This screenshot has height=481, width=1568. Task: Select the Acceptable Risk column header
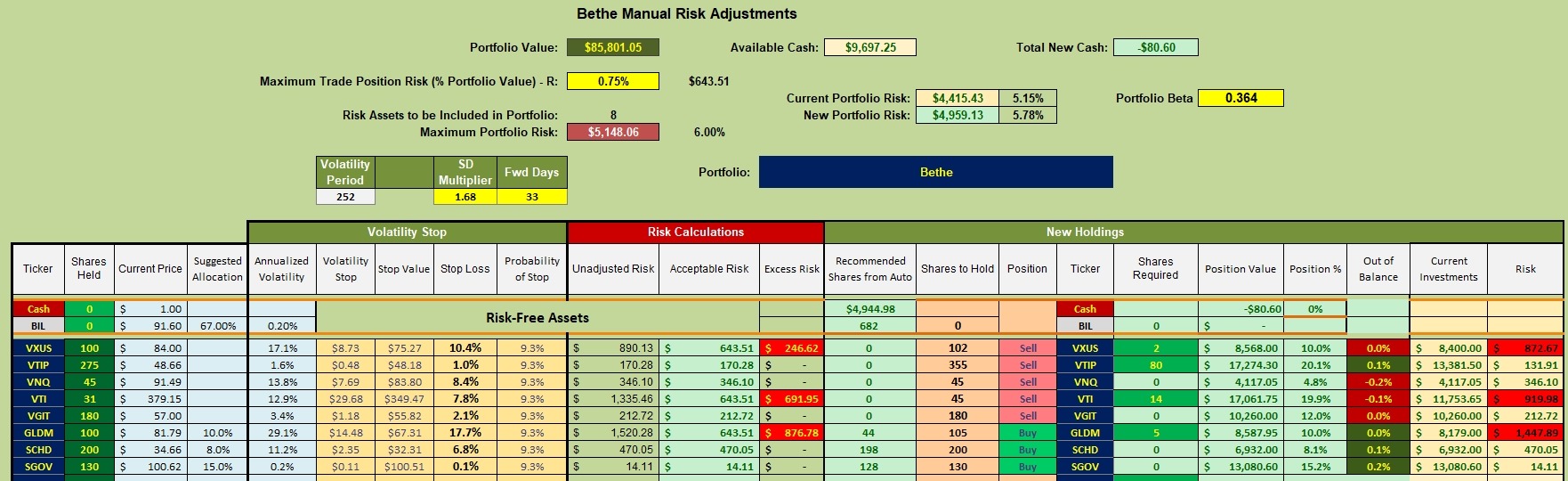(x=709, y=268)
